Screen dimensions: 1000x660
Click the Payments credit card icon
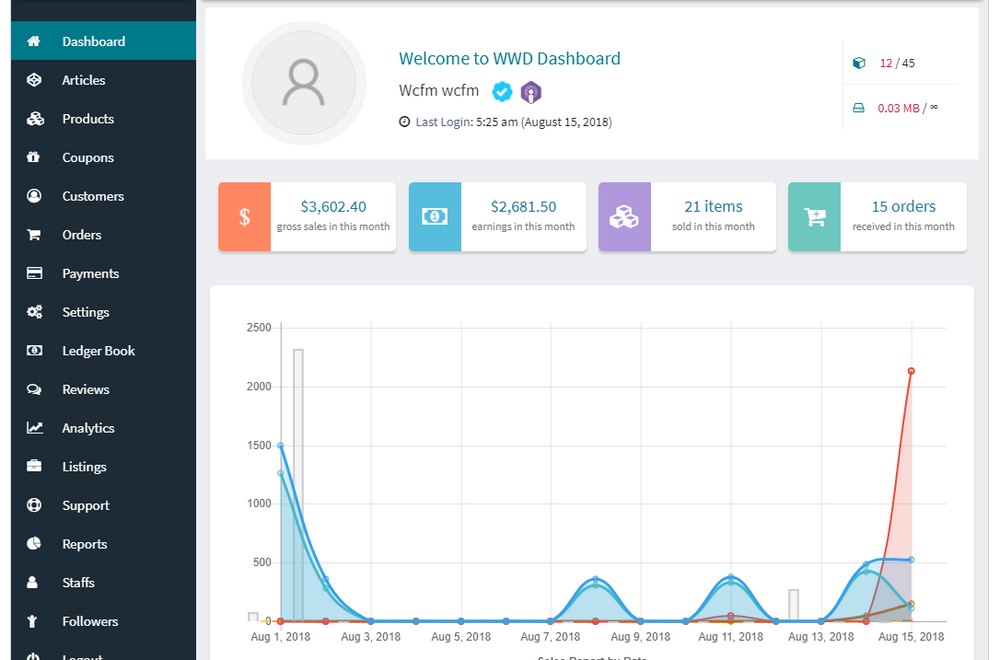34,273
